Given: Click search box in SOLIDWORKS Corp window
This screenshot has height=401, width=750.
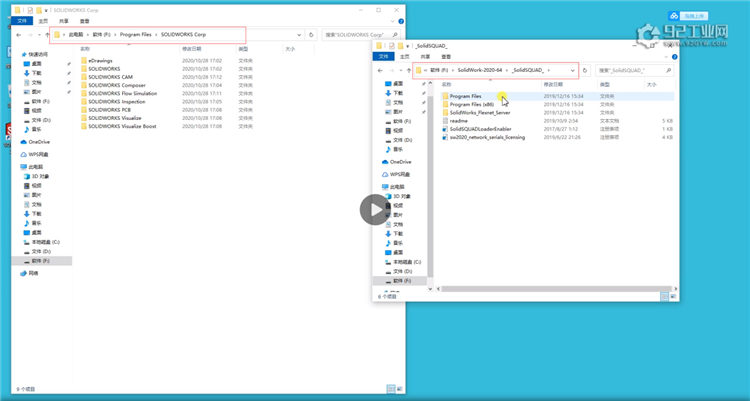Looking at the screenshot, I should coord(362,35).
